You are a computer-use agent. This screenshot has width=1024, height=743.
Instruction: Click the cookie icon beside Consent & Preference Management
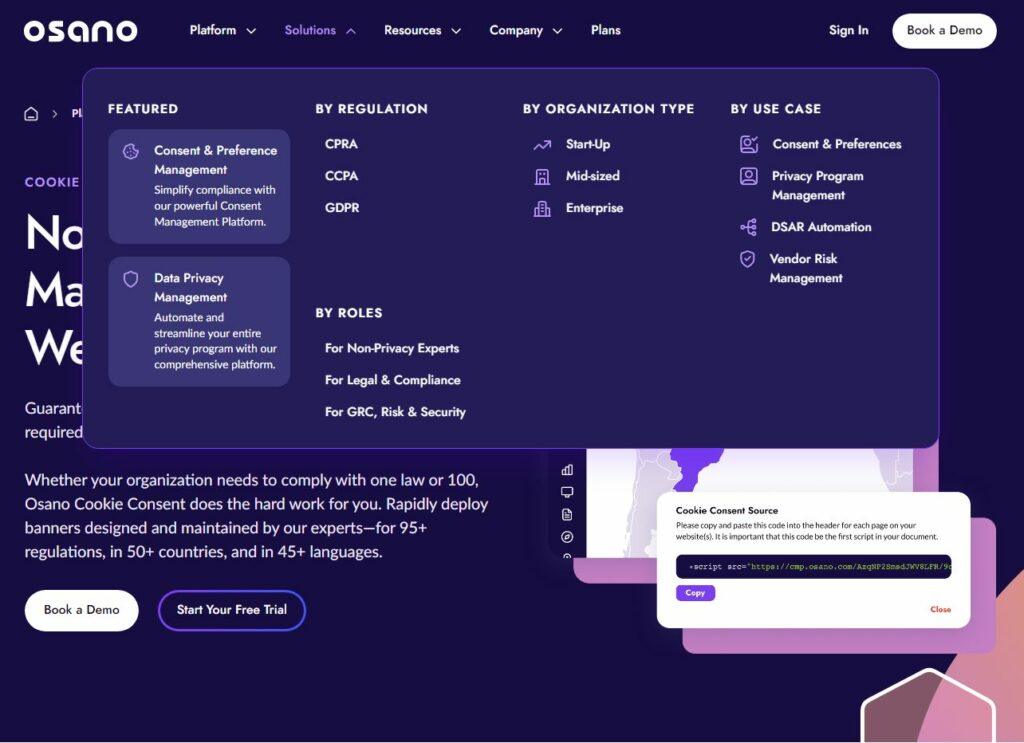[131, 151]
